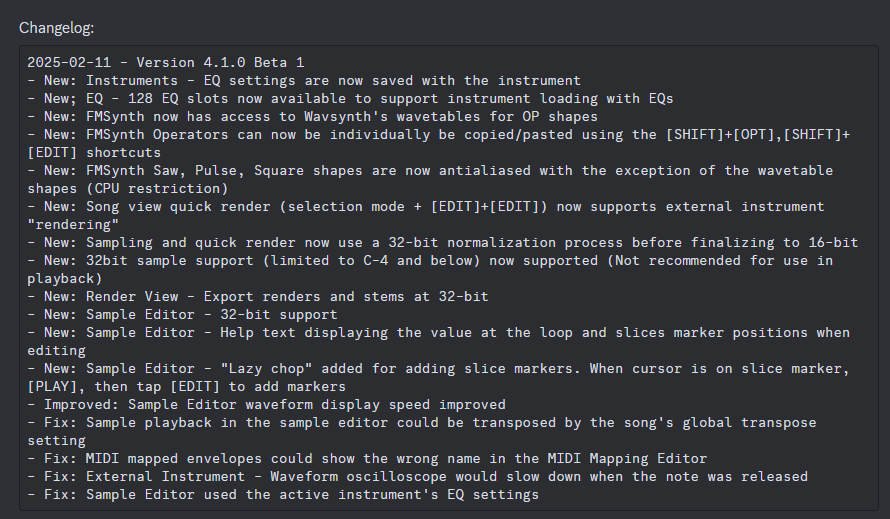Click the 128 EQ slots changelog line

tap(350, 98)
